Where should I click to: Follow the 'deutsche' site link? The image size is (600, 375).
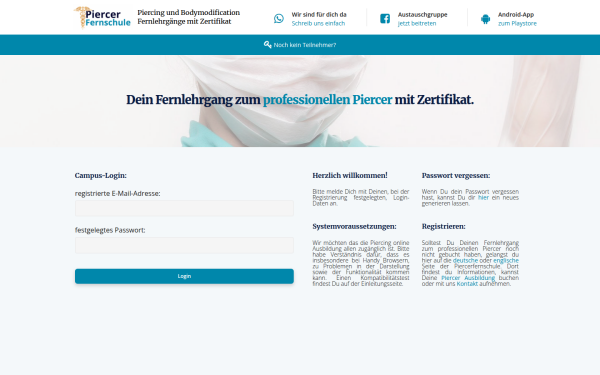point(465,260)
